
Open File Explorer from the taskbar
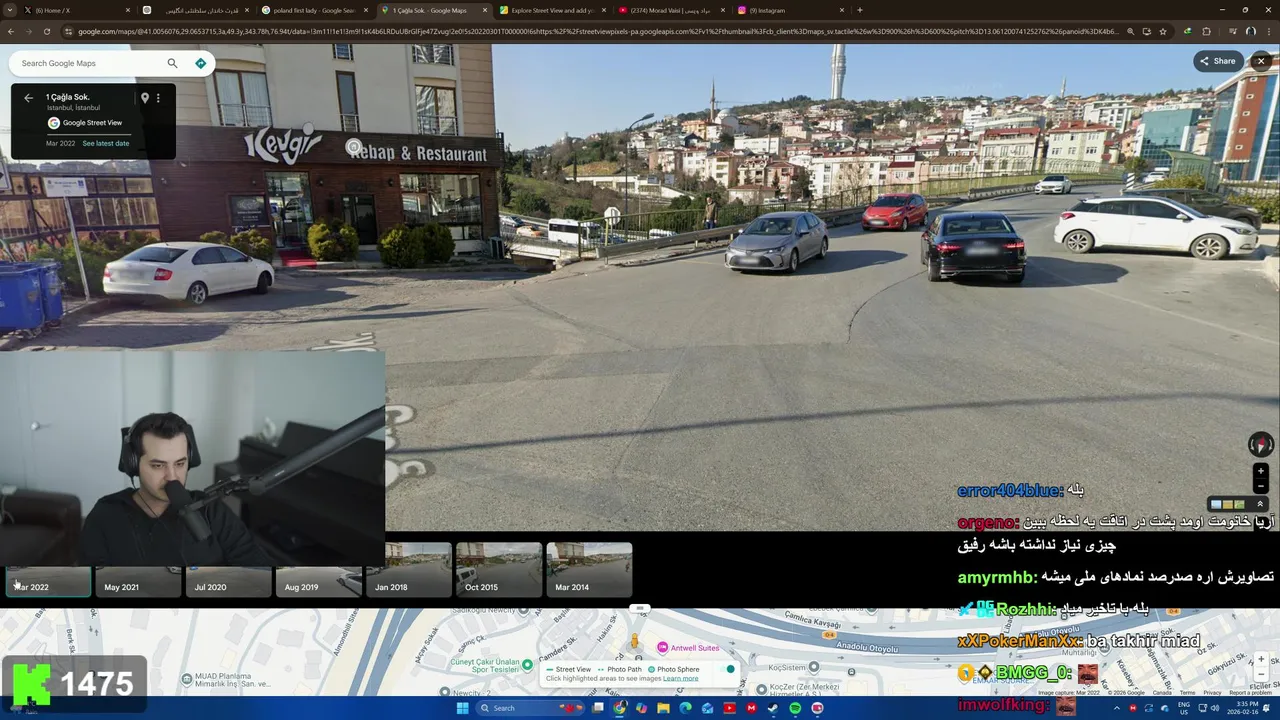(x=664, y=708)
